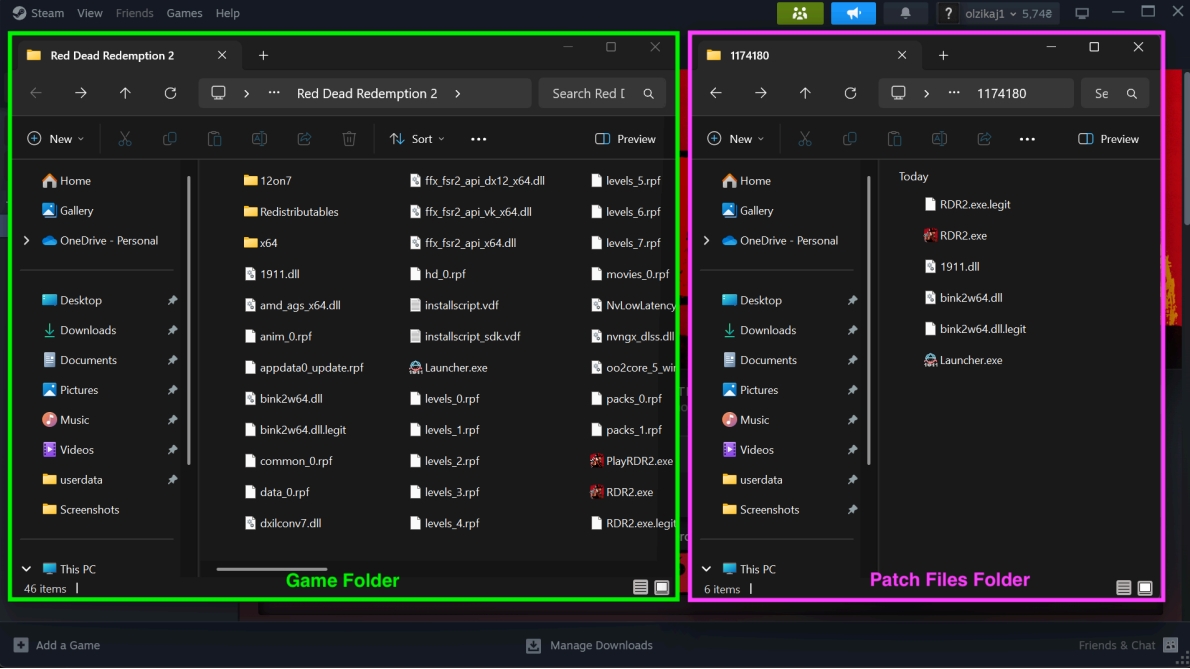
Task: Click Add a Game in Steam
Action: click(x=57, y=645)
